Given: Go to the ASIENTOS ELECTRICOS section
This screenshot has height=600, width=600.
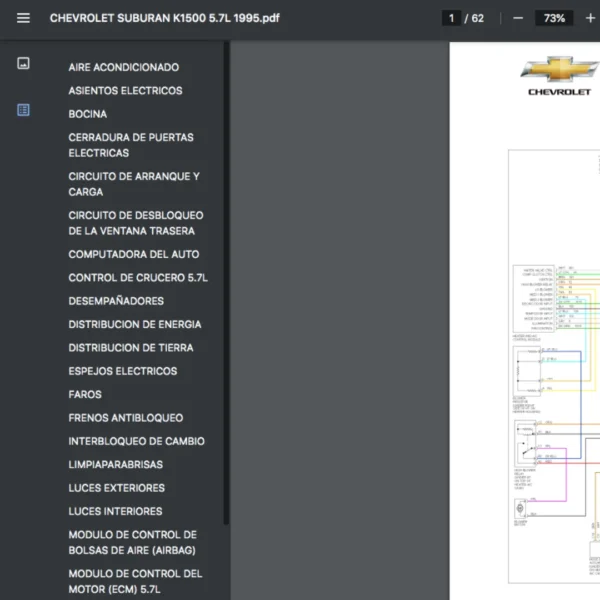Looking at the screenshot, I should tap(125, 91).
